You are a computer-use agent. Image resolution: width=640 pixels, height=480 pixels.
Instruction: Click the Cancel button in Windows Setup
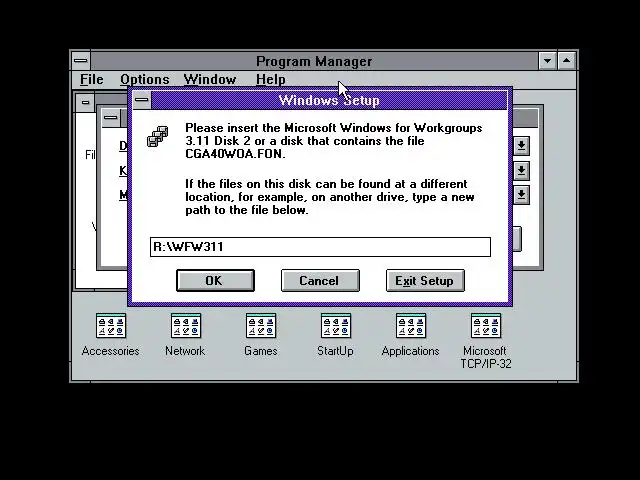pos(320,280)
